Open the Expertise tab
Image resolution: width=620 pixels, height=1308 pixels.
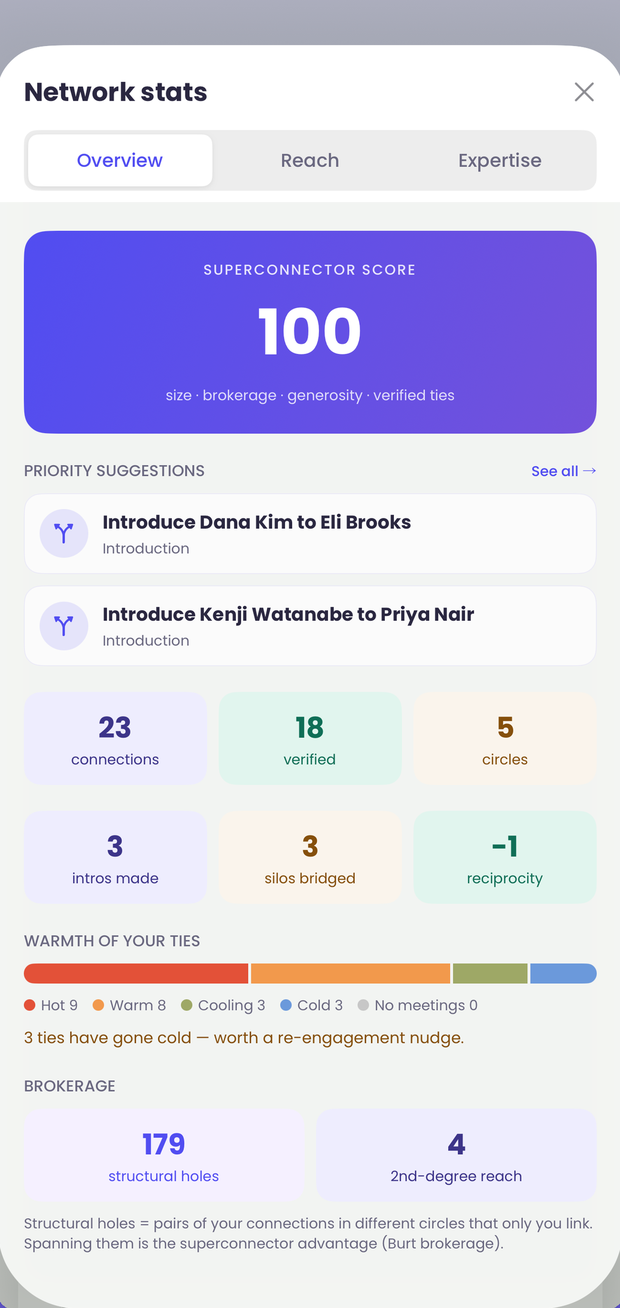point(500,160)
